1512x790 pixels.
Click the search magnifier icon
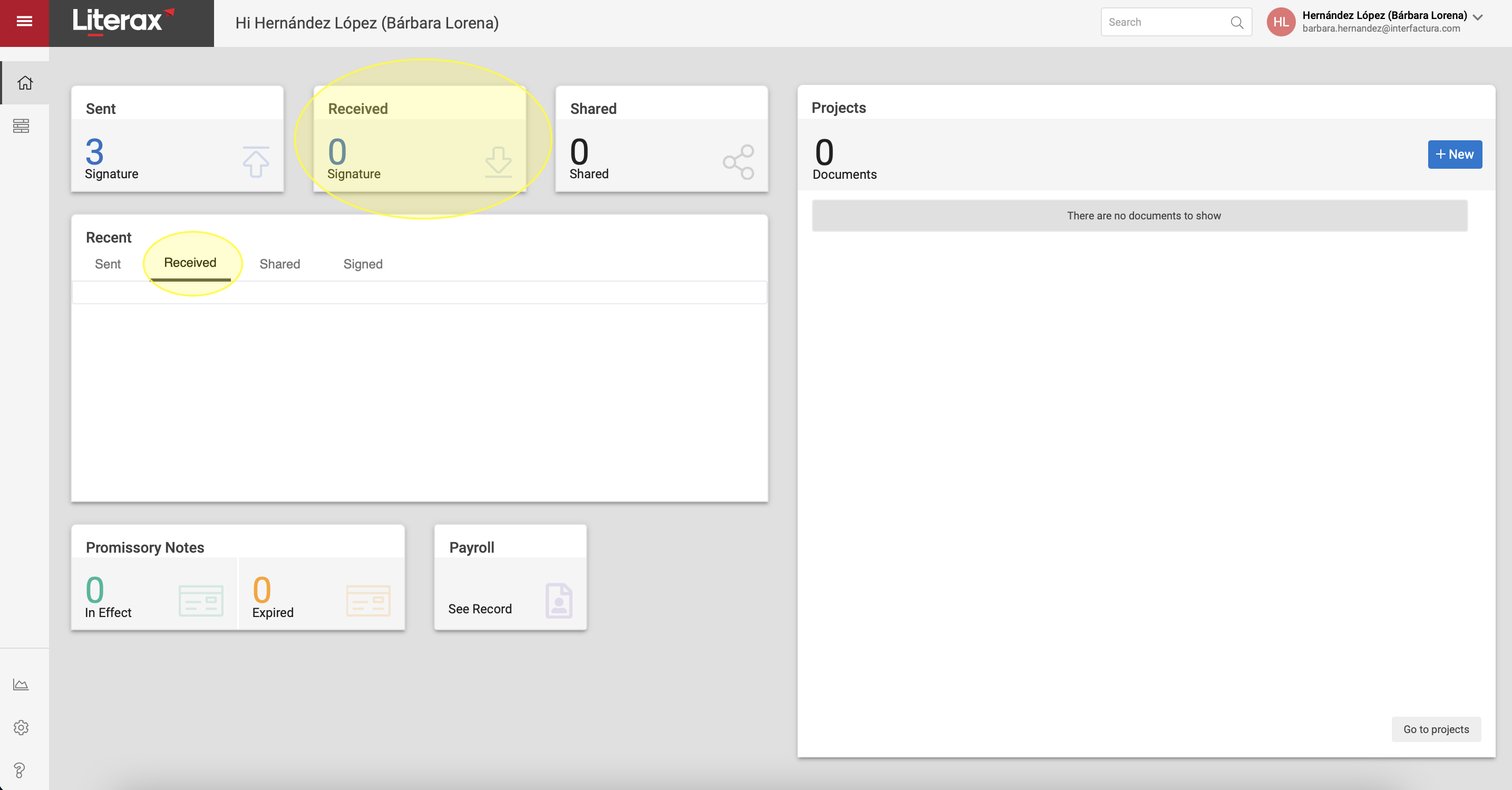(1237, 22)
